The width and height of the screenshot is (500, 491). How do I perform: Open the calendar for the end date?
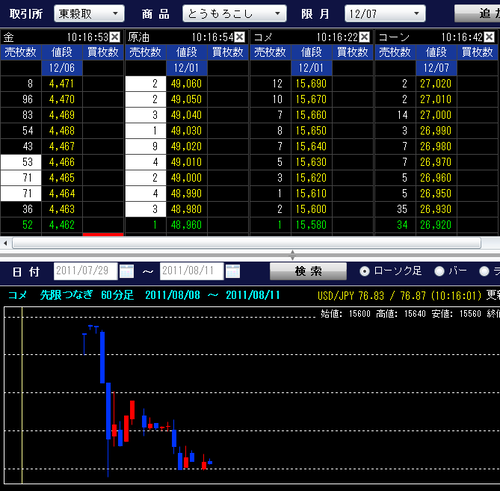point(233,271)
